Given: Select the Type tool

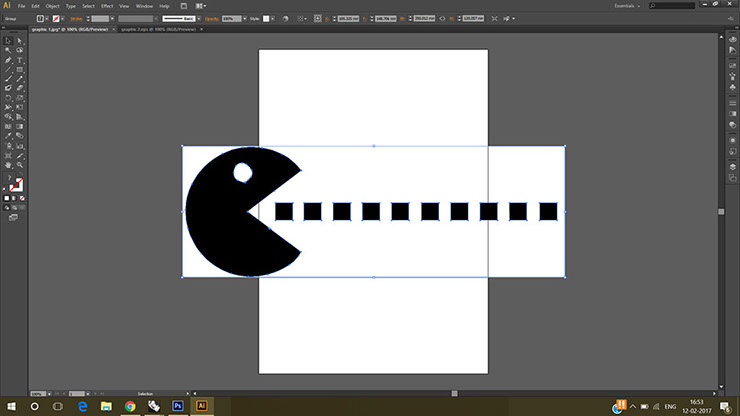Looking at the screenshot, I should [x=20, y=60].
